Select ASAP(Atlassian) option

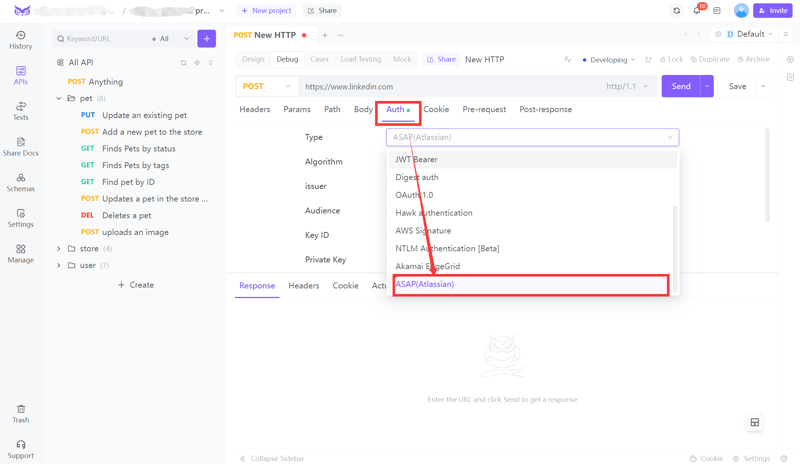[x=531, y=284]
